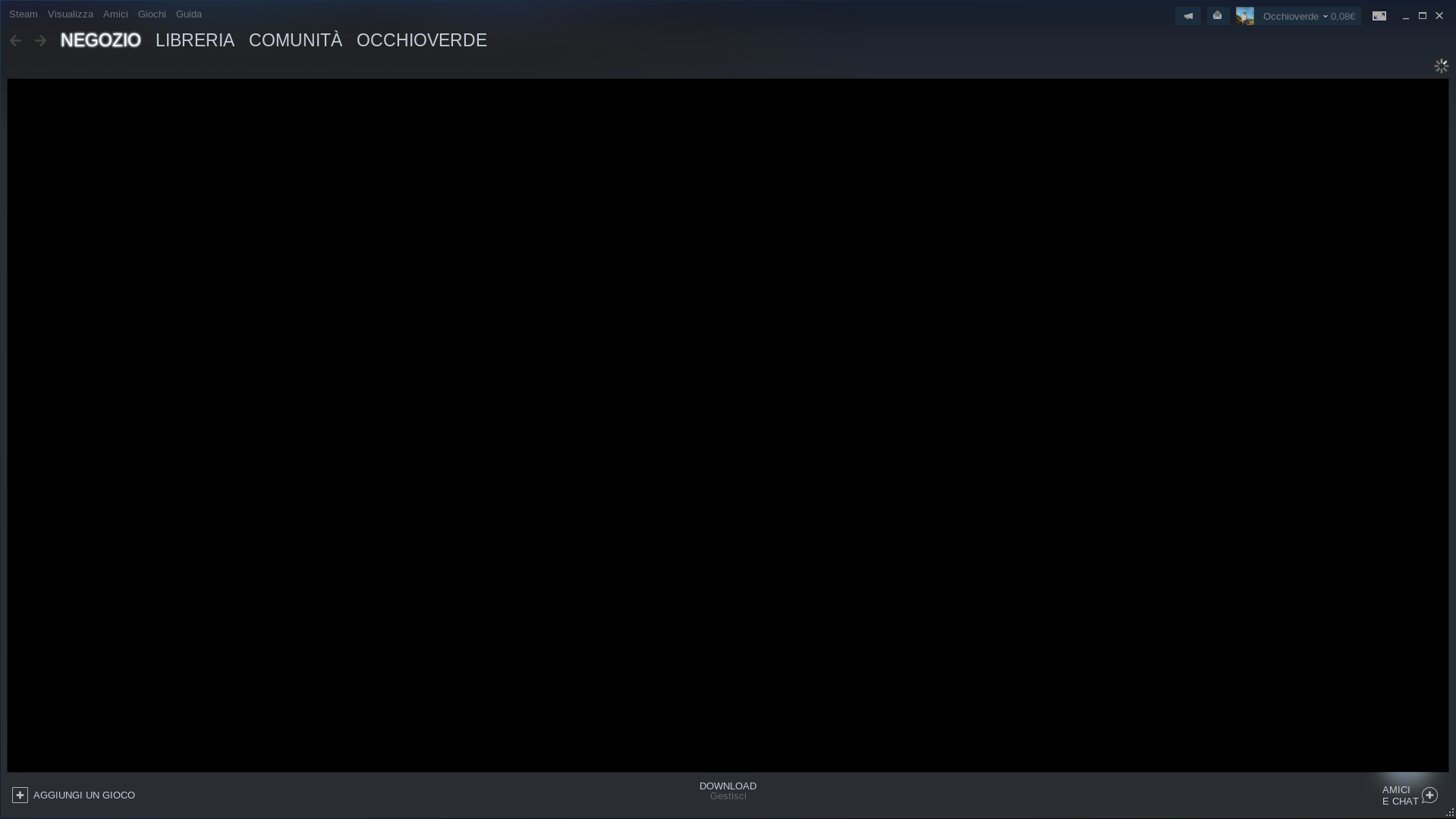Click the forward navigation arrow

(40, 40)
